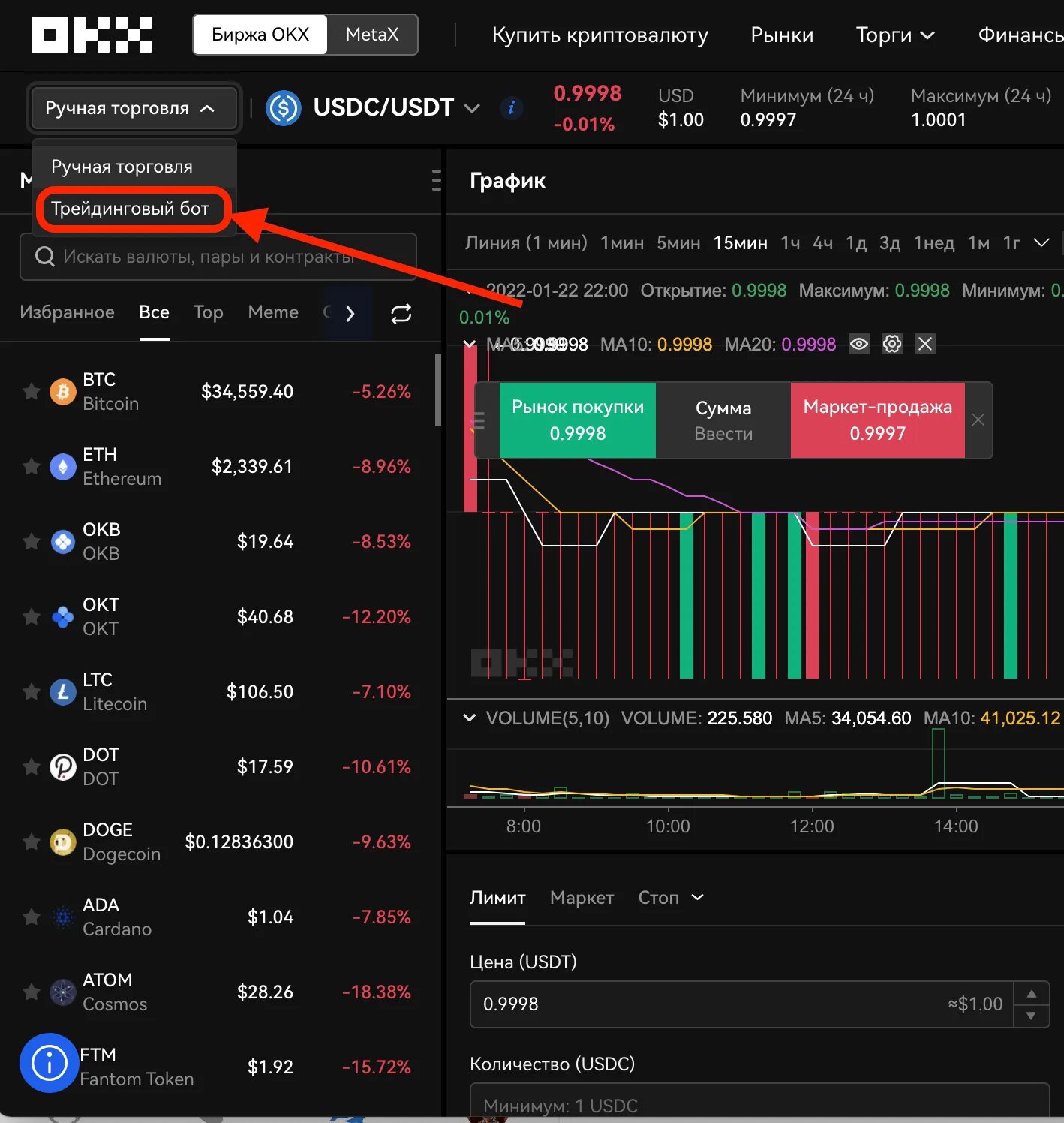Open USDC coin icon next to pair name

click(284, 108)
